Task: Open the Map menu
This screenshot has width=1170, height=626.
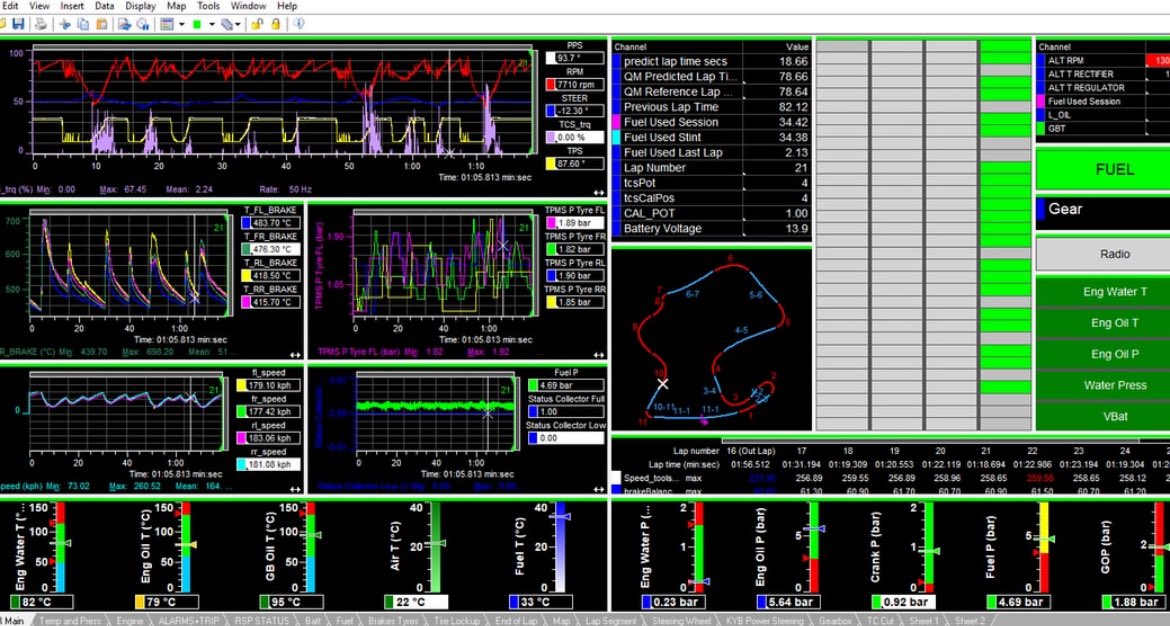Action: [177, 6]
